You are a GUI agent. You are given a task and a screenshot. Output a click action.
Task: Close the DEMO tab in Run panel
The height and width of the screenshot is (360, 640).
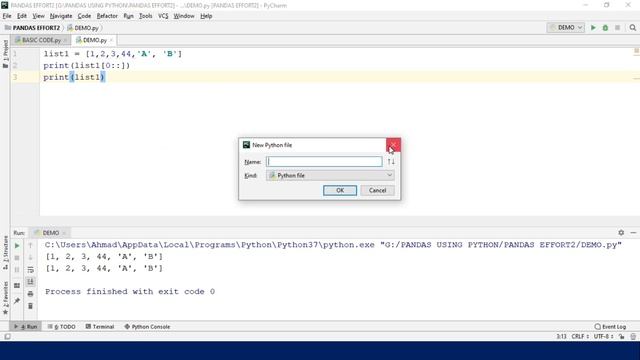click(x=64, y=233)
